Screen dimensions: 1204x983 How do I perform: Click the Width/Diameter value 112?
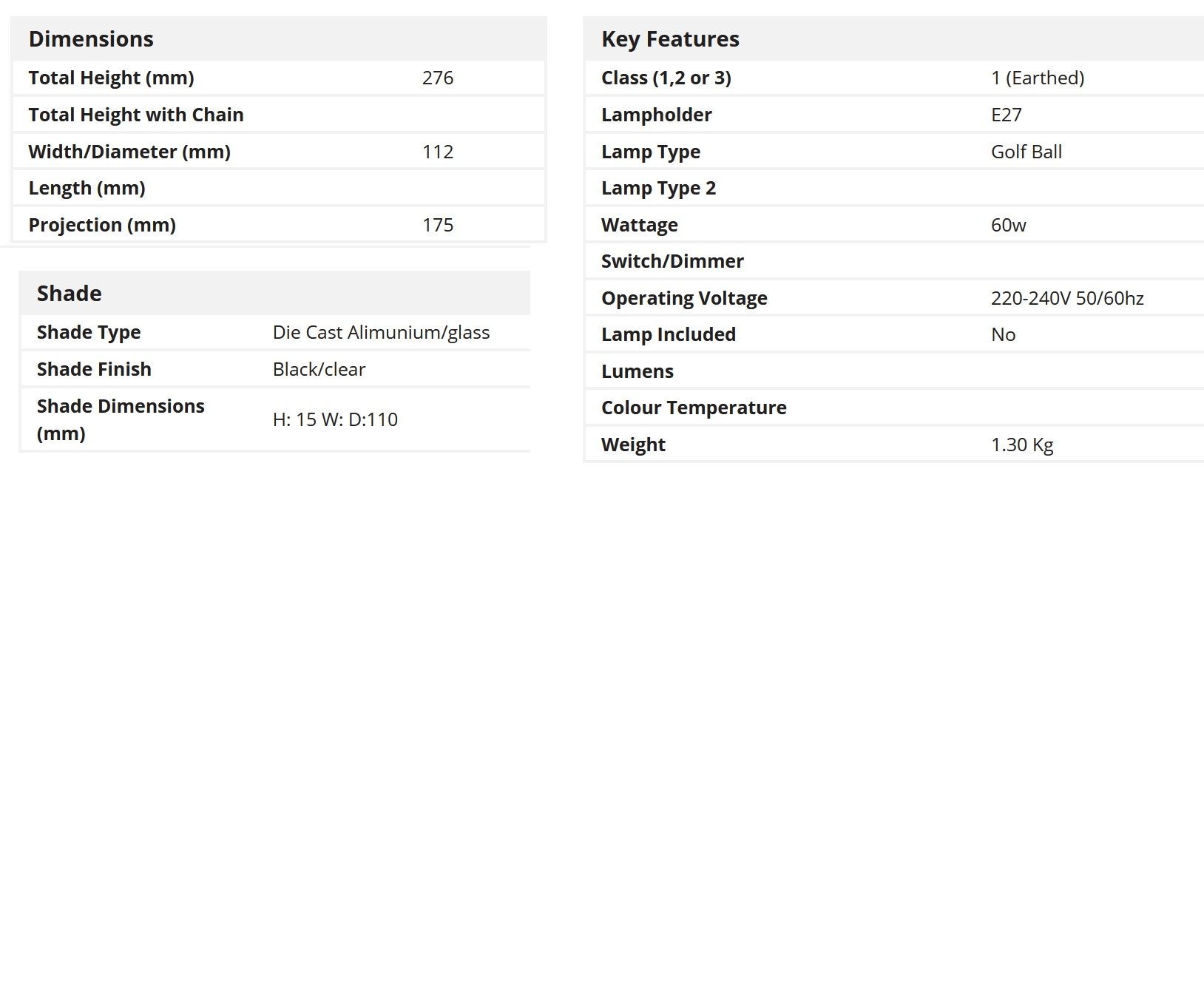point(438,152)
